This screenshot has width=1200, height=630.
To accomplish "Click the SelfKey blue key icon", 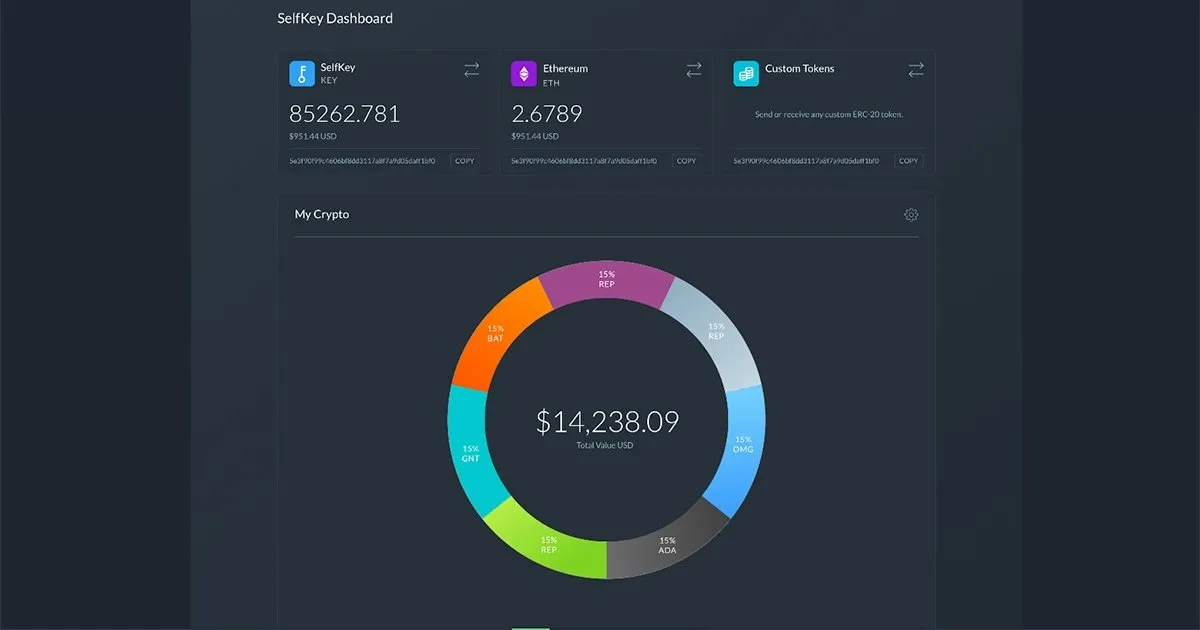I will point(302,74).
